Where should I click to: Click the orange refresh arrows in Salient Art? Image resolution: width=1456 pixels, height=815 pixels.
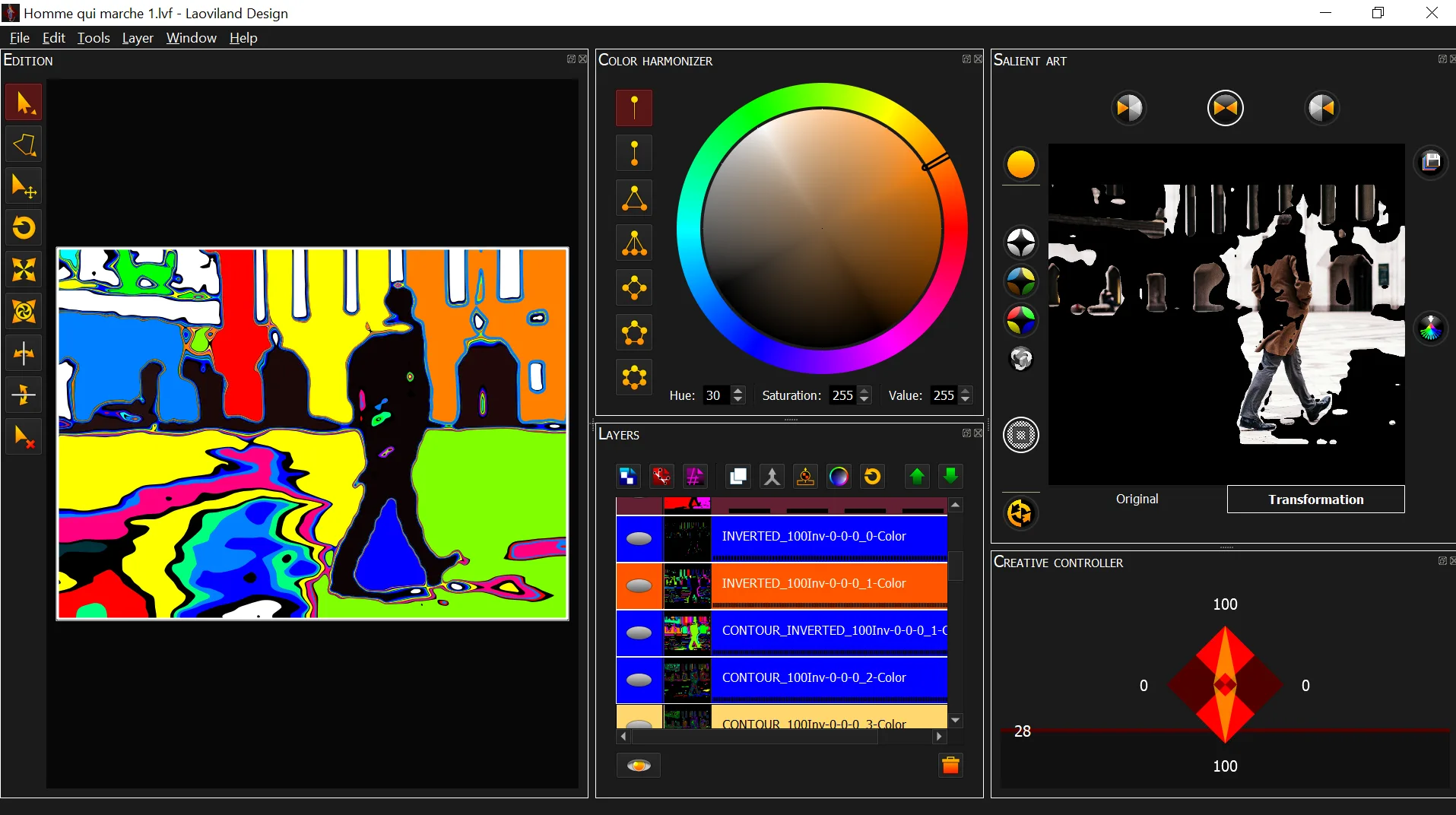pyautogui.click(x=1020, y=513)
